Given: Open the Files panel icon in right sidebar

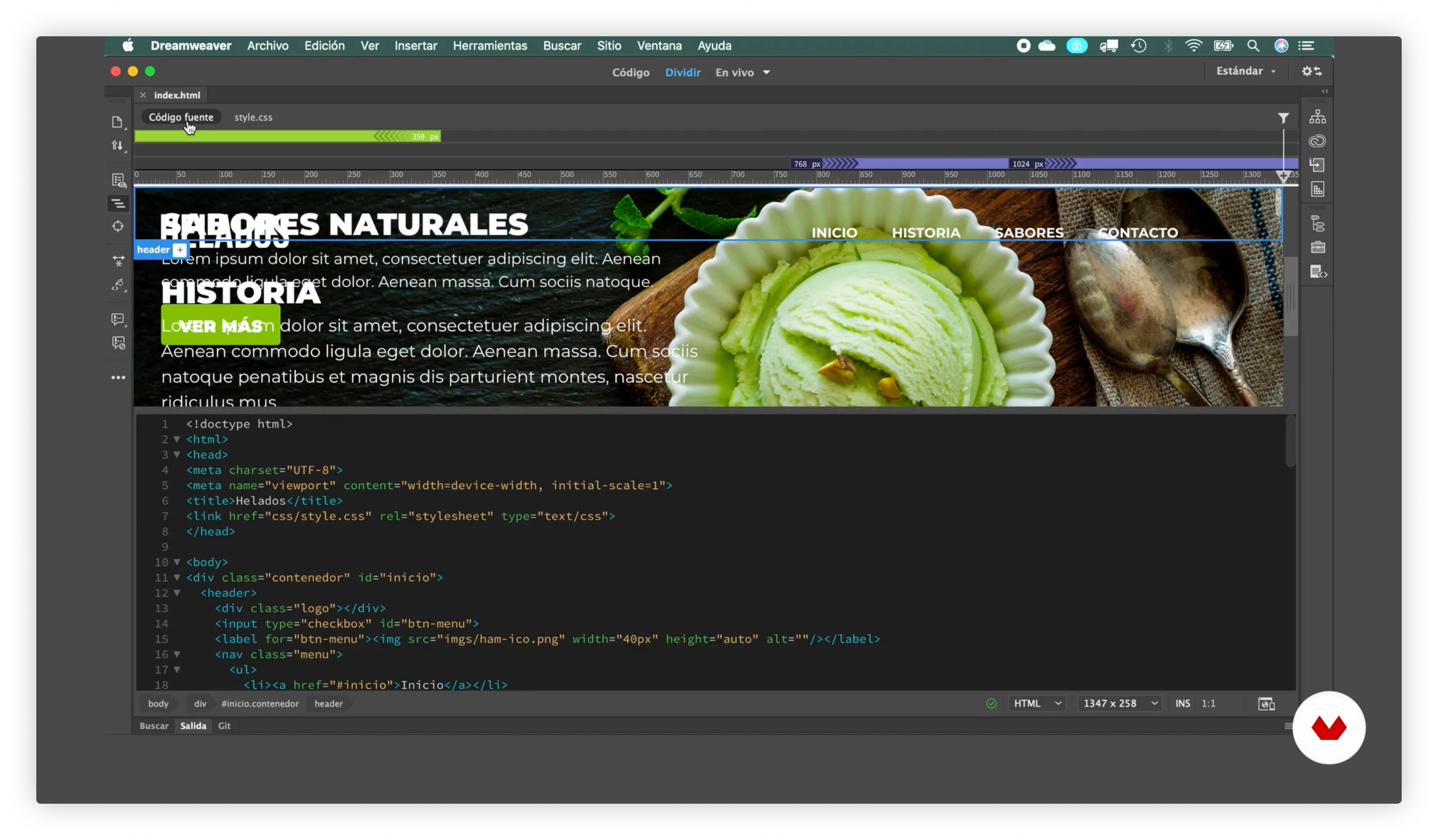Looking at the screenshot, I should click(1317, 117).
